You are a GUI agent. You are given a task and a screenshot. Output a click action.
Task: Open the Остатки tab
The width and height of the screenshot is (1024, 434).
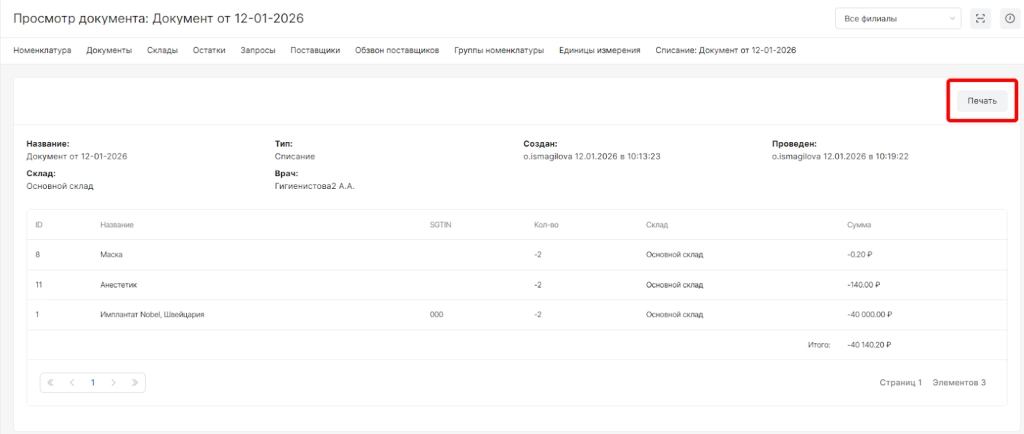pyautogui.click(x=209, y=50)
